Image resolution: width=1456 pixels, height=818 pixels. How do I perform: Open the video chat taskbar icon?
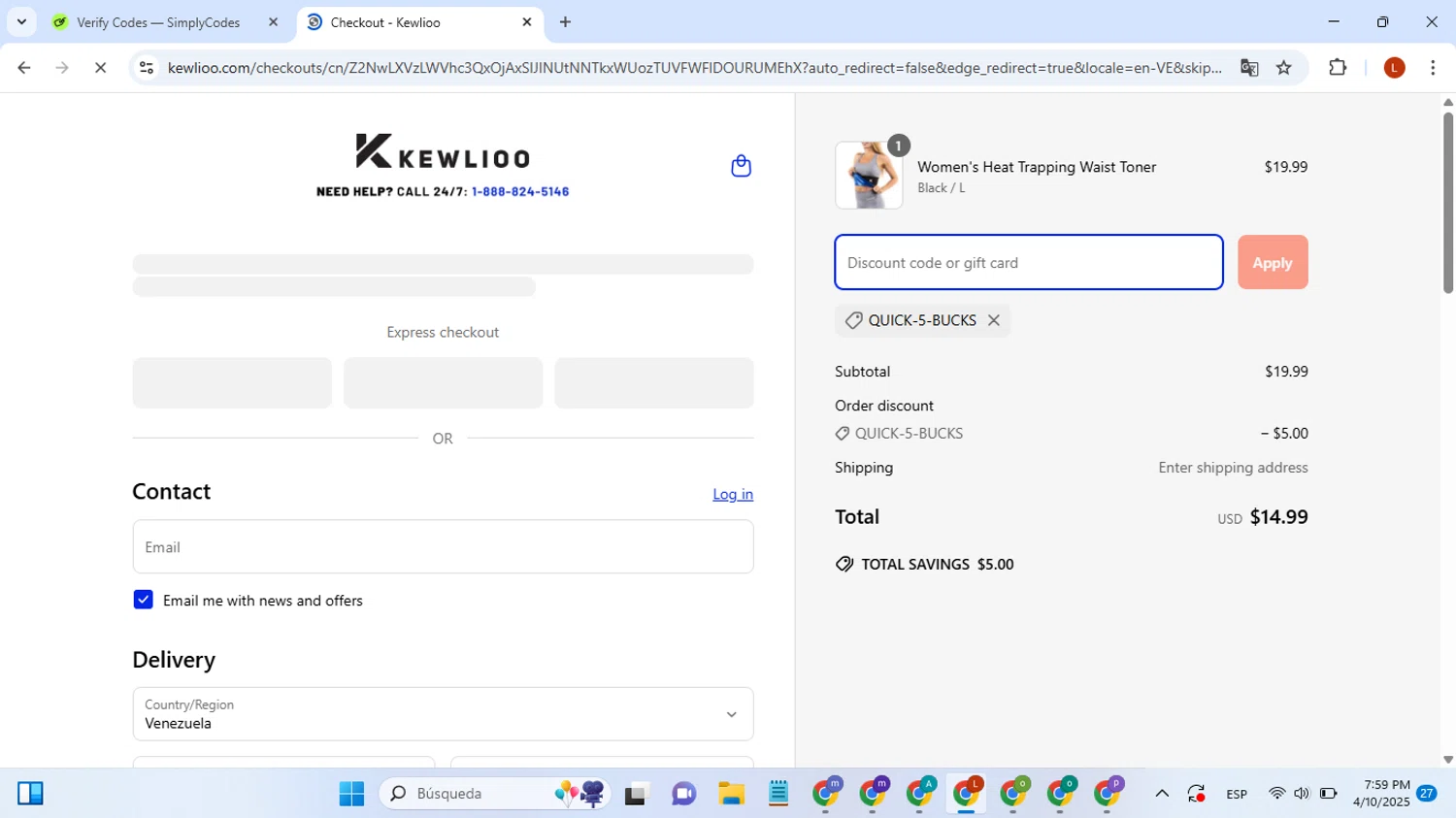(683, 794)
